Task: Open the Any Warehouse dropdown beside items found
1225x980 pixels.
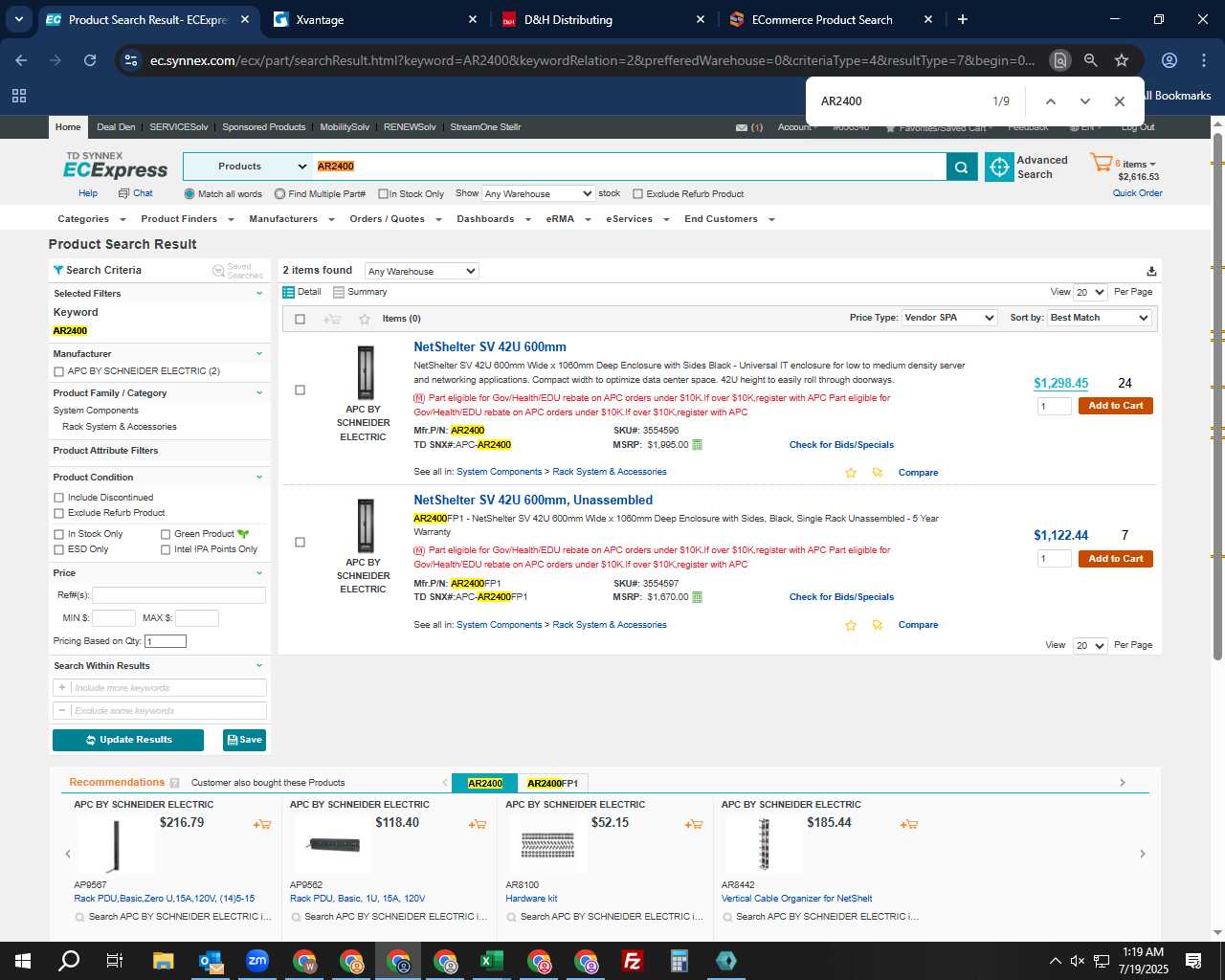Action: (x=422, y=271)
